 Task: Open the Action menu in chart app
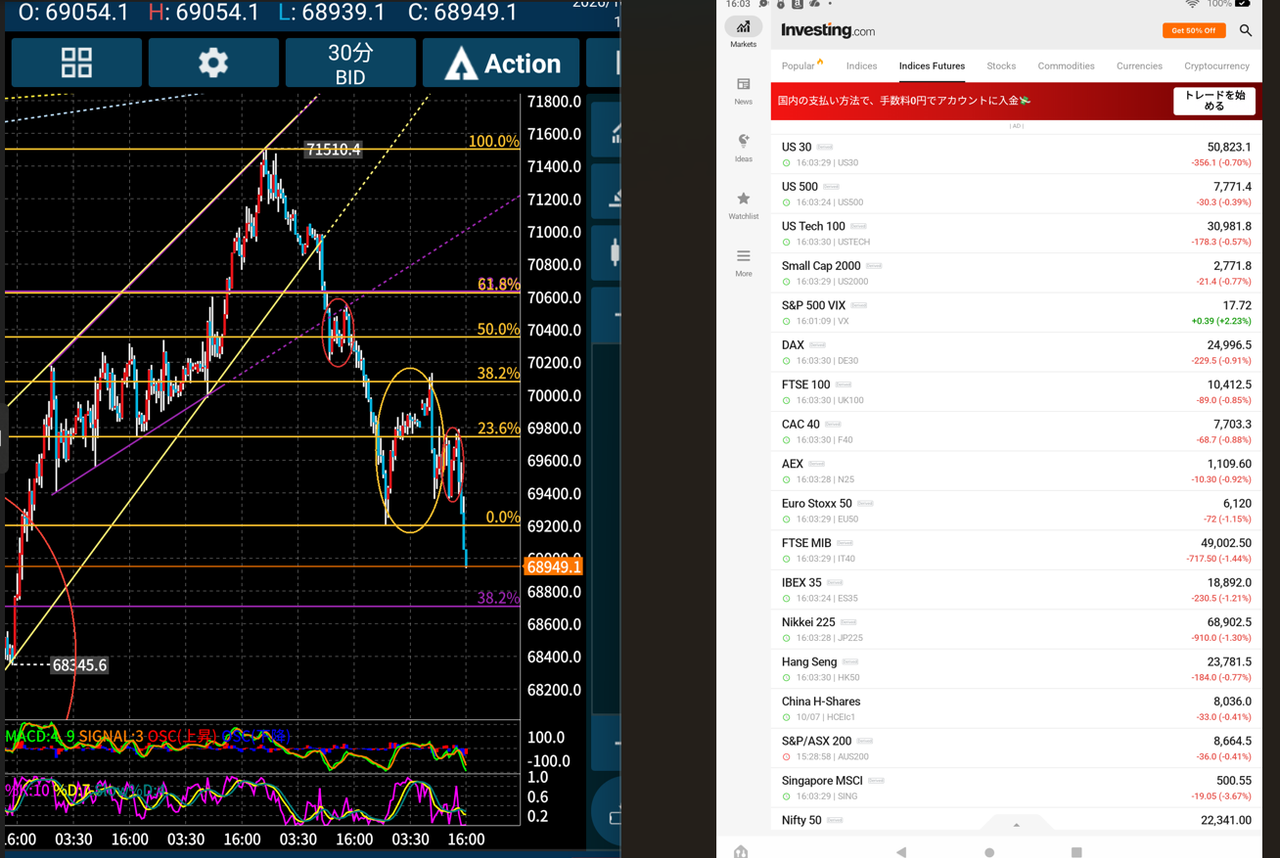pos(501,63)
